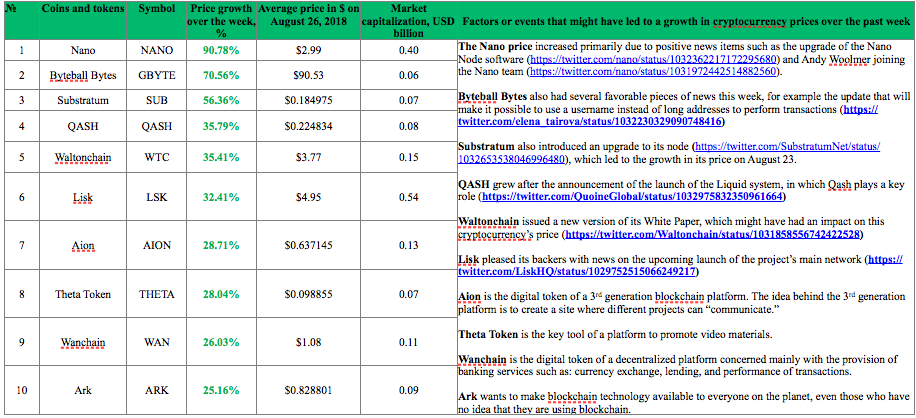This screenshot has width=916, height=418.
Task: Select the 'Theta Token' coin name cell
Action: coord(83,294)
